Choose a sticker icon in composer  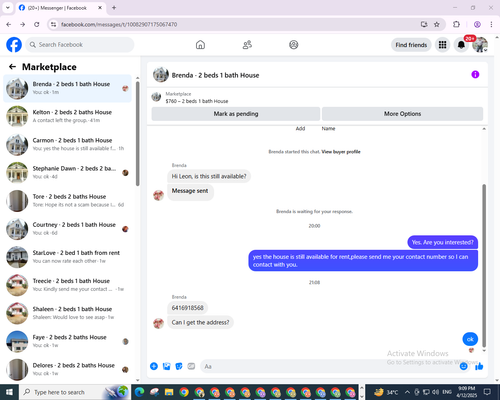[x=179, y=366]
